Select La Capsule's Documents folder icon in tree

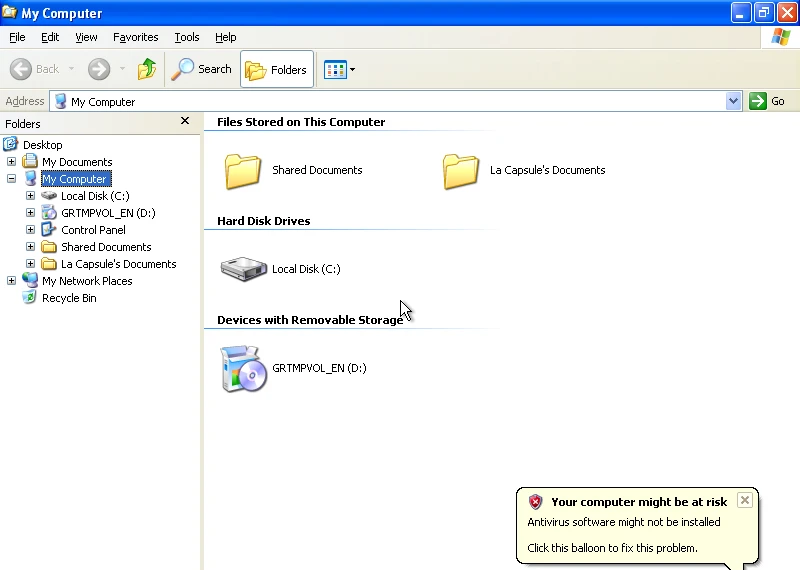click(49, 264)
